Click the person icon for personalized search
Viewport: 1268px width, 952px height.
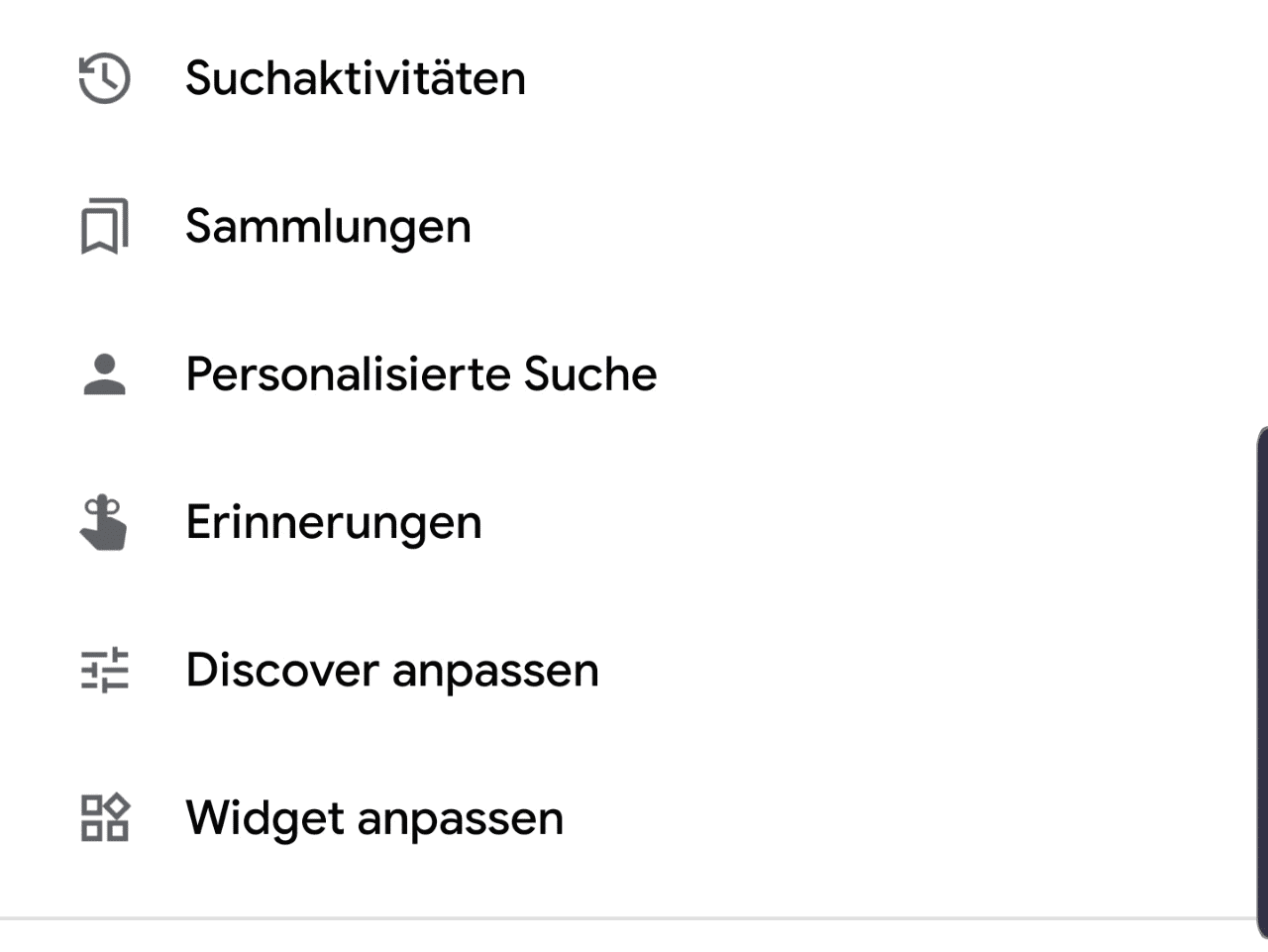pyautogui.click(x=104, y=374)
